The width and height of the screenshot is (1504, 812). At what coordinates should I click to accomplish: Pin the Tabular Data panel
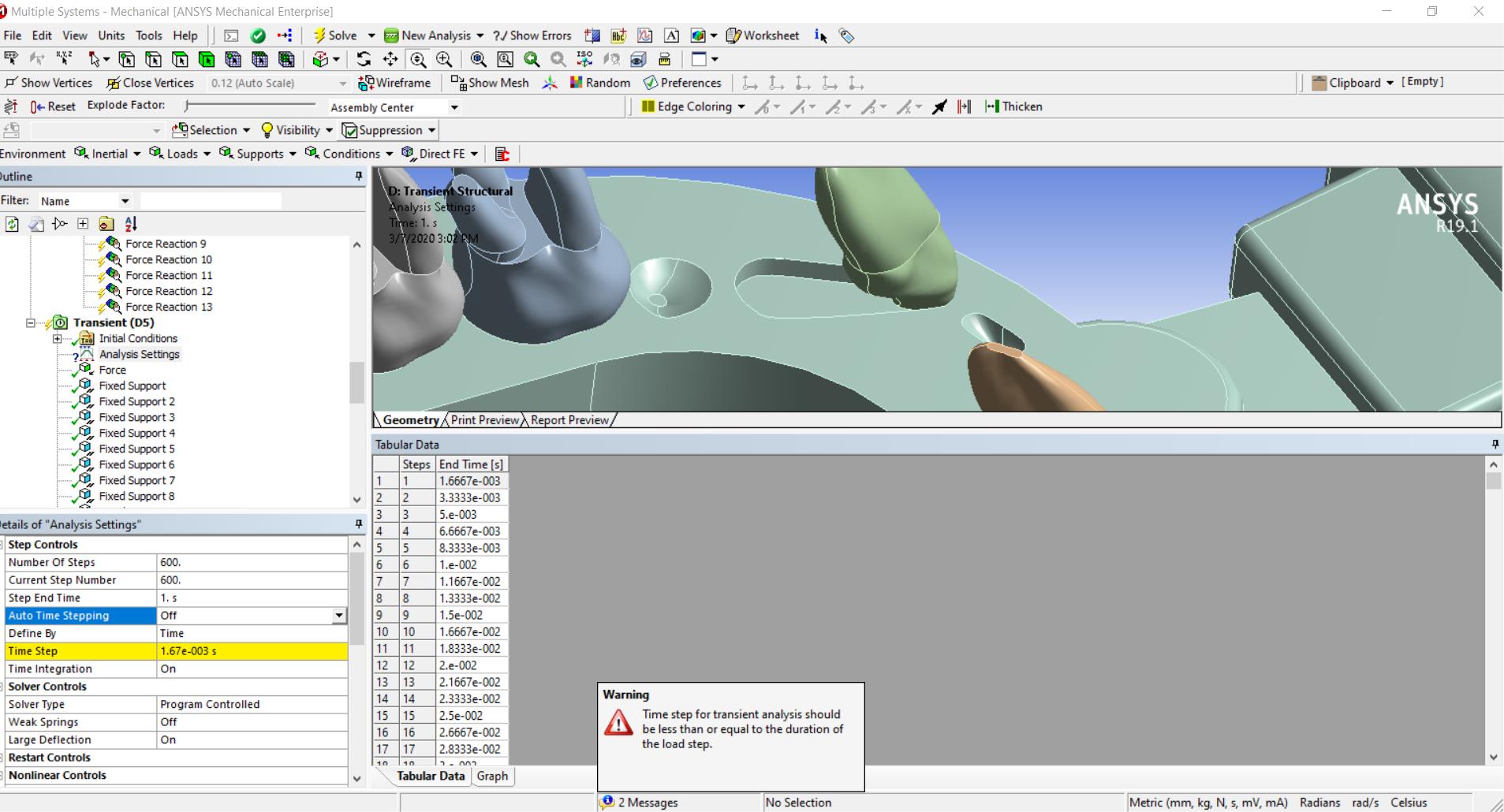1495,445
